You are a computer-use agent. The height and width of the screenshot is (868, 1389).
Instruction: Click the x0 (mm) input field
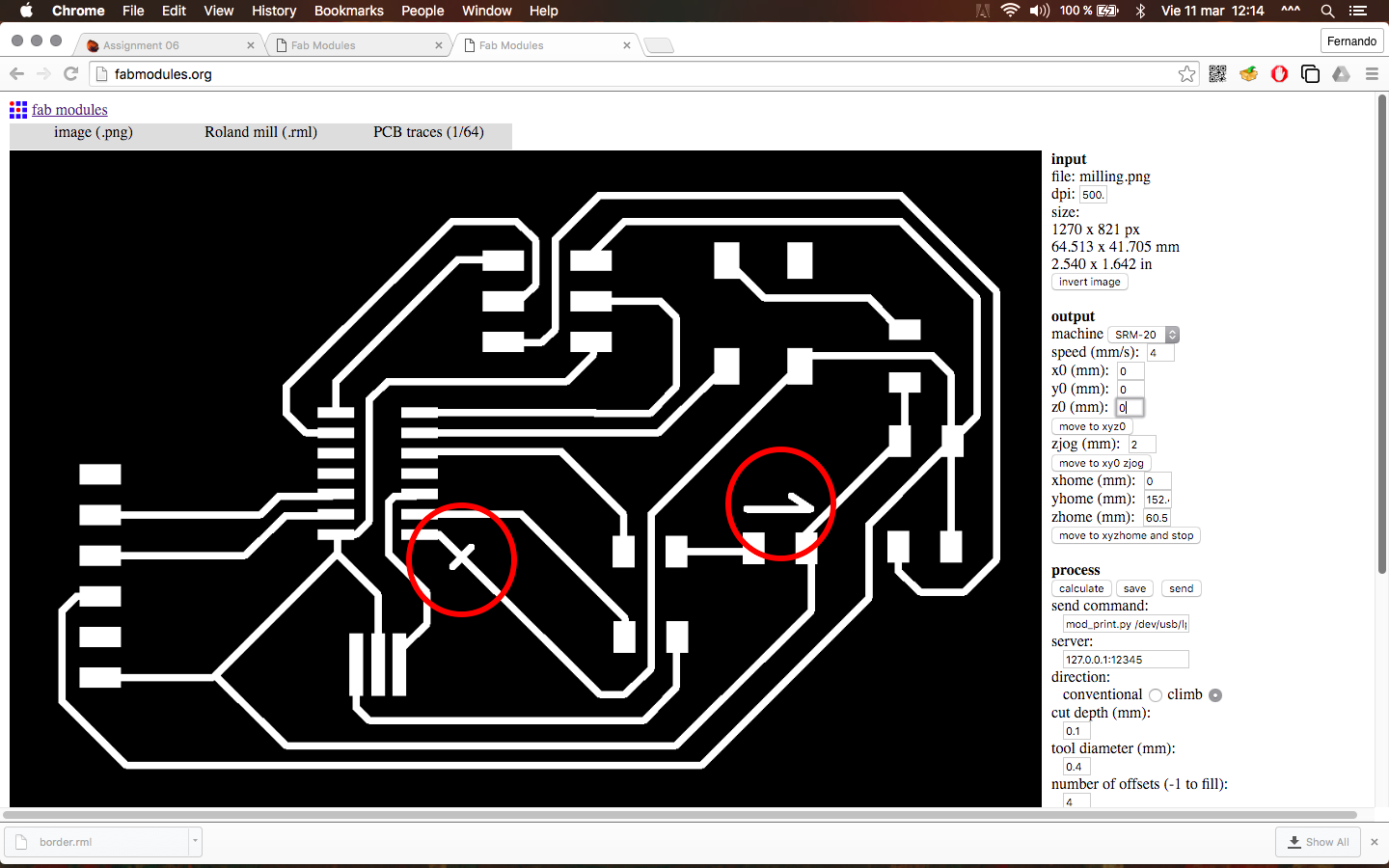click(1130, 371)
